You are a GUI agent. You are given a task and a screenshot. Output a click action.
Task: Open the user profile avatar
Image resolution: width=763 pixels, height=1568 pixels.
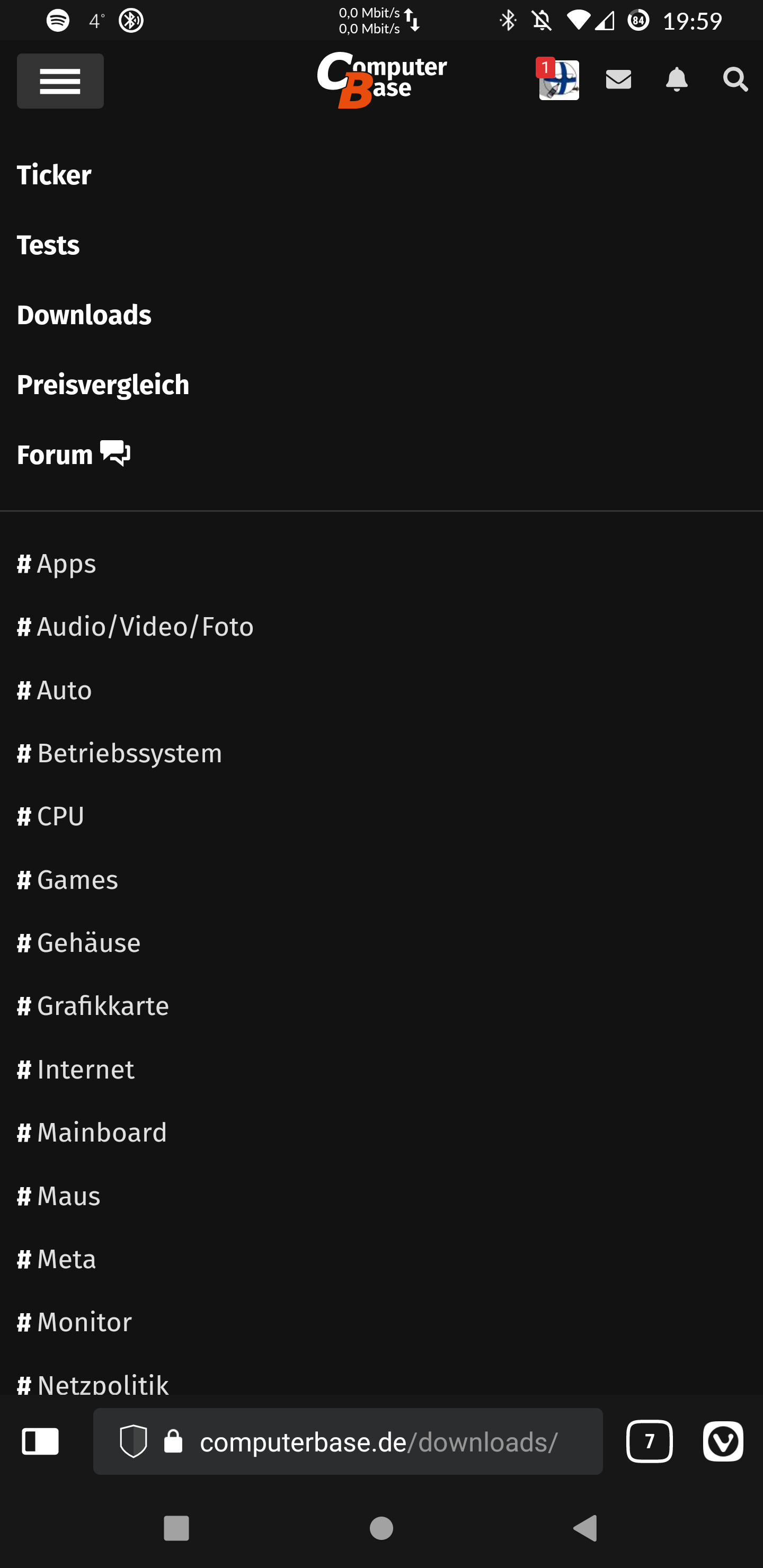click(x=558, y=80)
